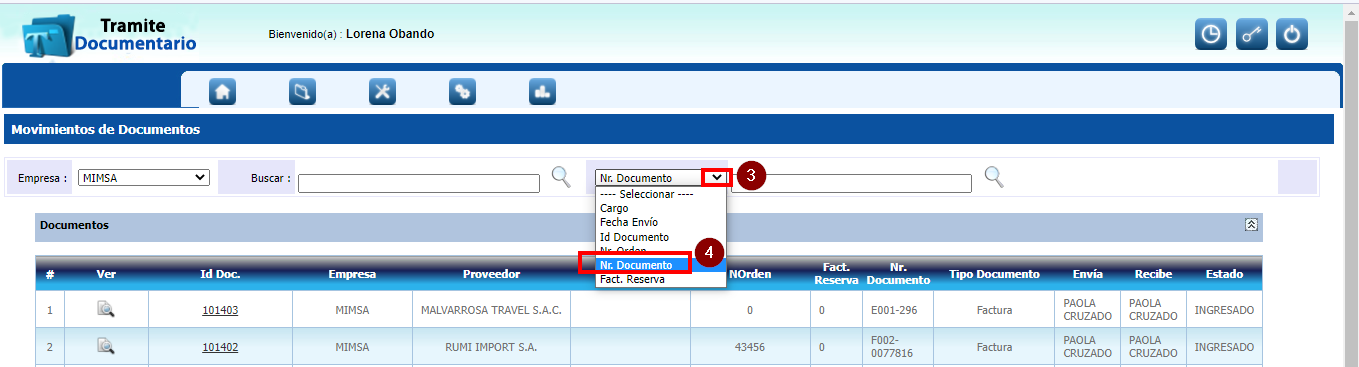Open the tools wrench navigation icon
Screen dimensions: 1359x367
[x=382, y=91]
